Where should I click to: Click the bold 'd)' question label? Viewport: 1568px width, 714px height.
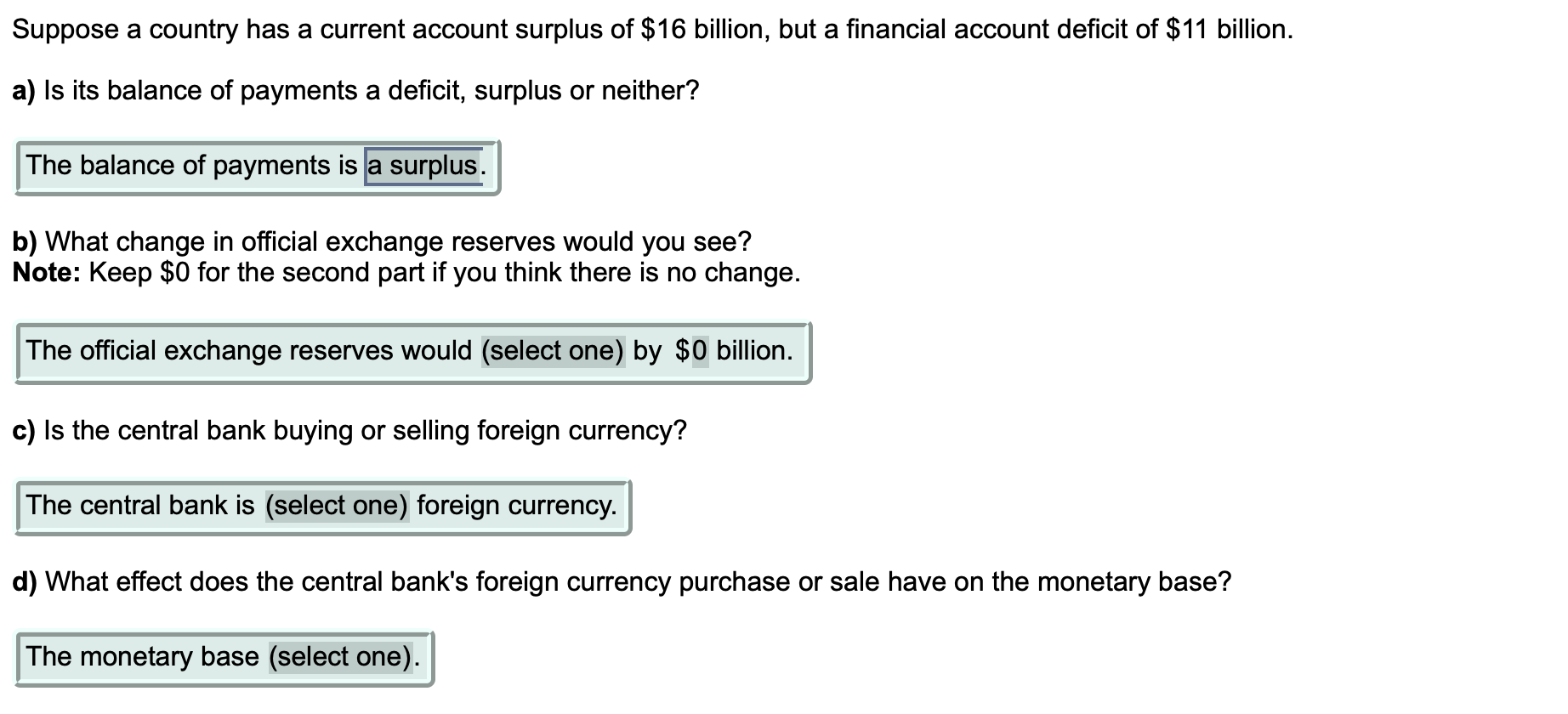coord(24,581)
